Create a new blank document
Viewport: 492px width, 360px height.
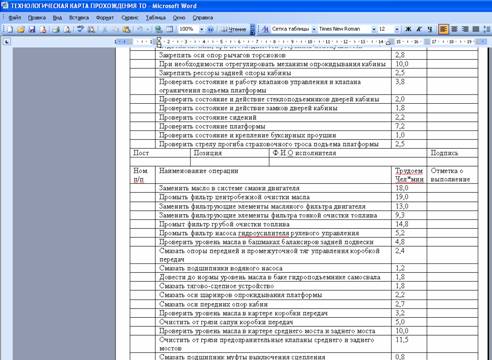(9, 29)
